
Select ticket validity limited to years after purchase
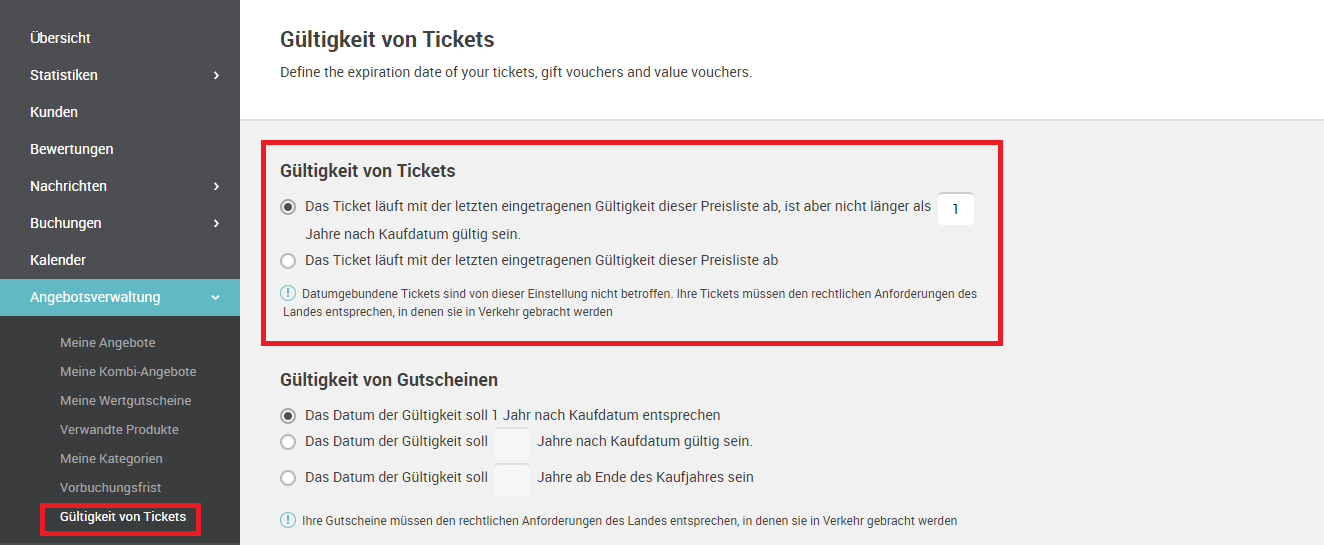tap(288, 207)
